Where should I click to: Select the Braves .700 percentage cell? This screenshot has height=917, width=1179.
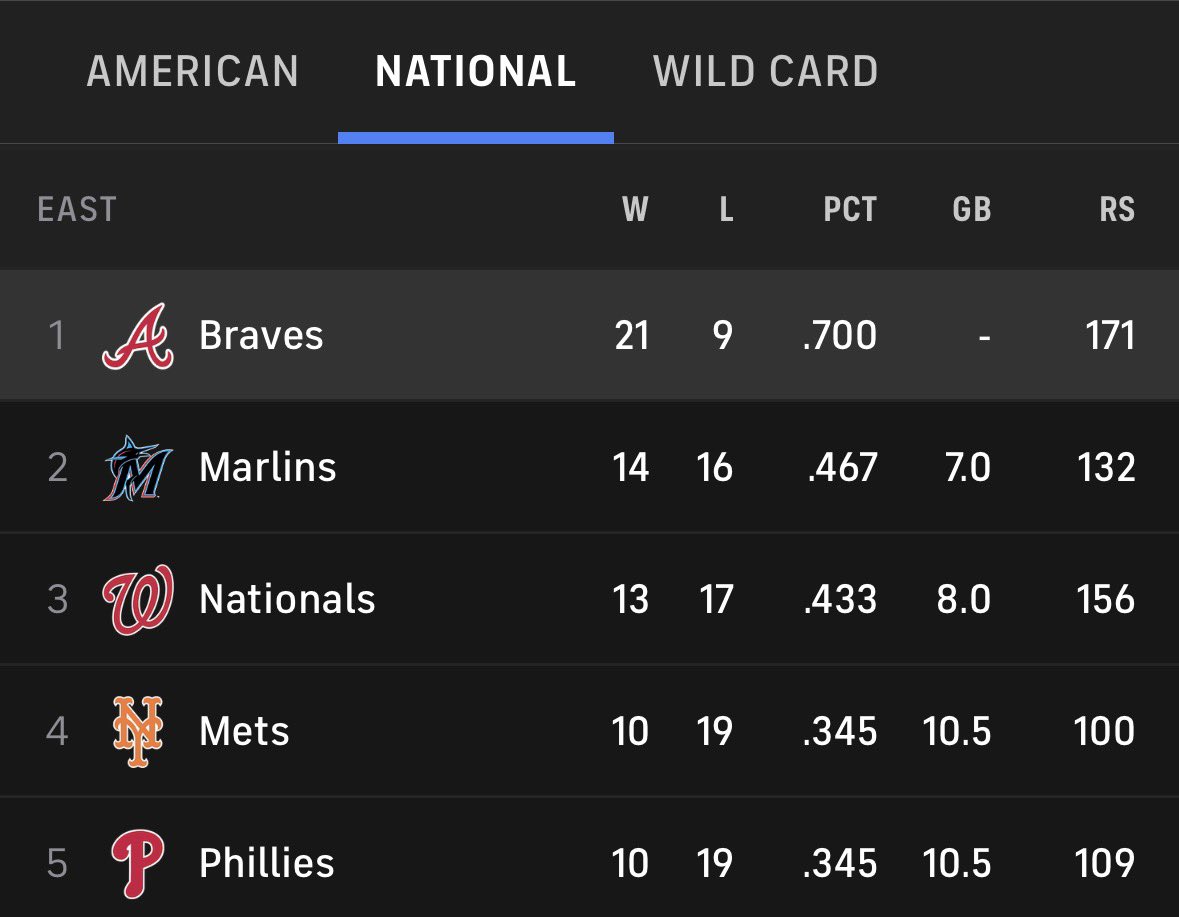pos(839,335)
